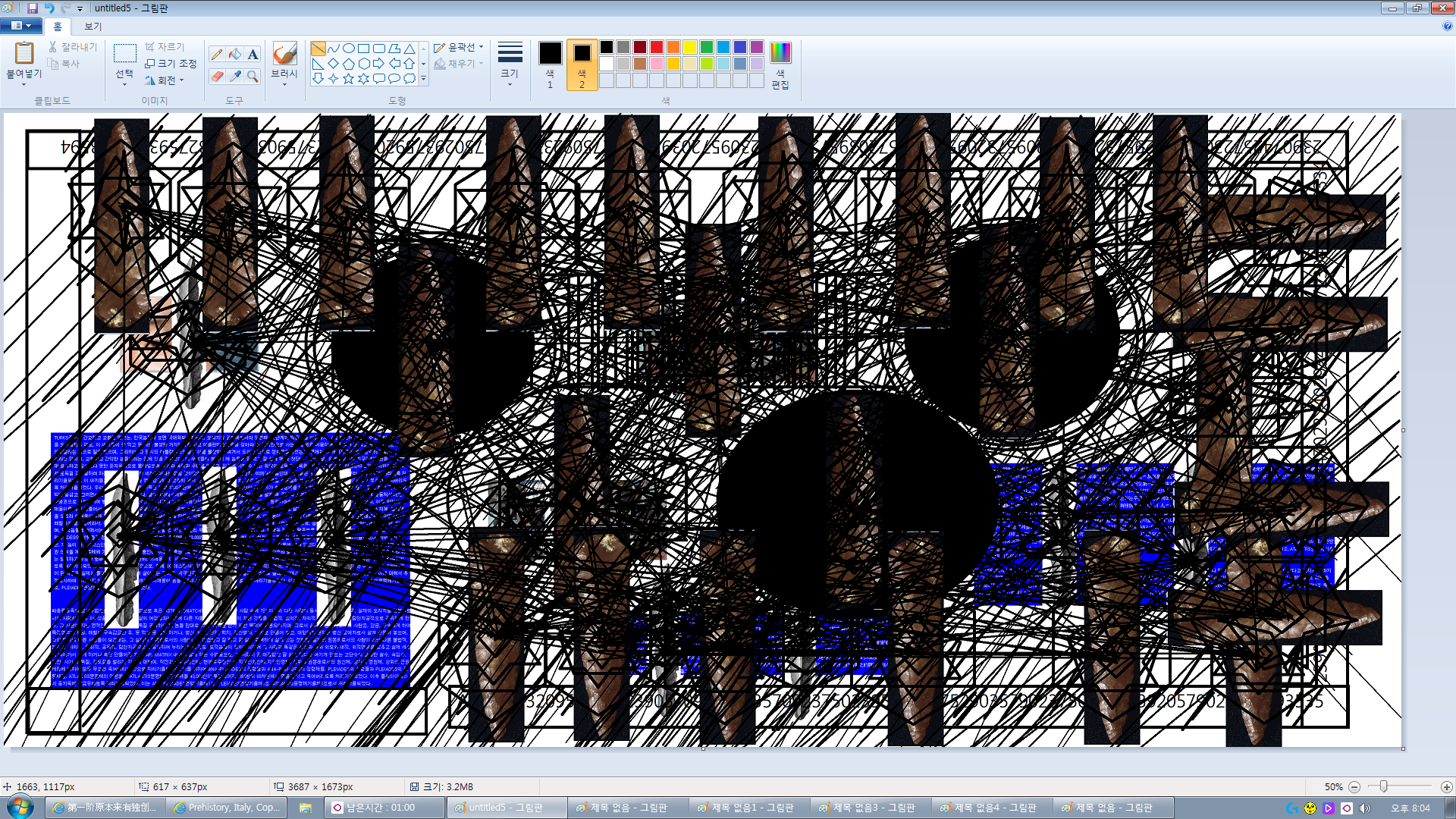This screenshot has height=819, width=1456.
Task: Open the 윤곽선 outline dropdown
Action: tap(459, 48)
